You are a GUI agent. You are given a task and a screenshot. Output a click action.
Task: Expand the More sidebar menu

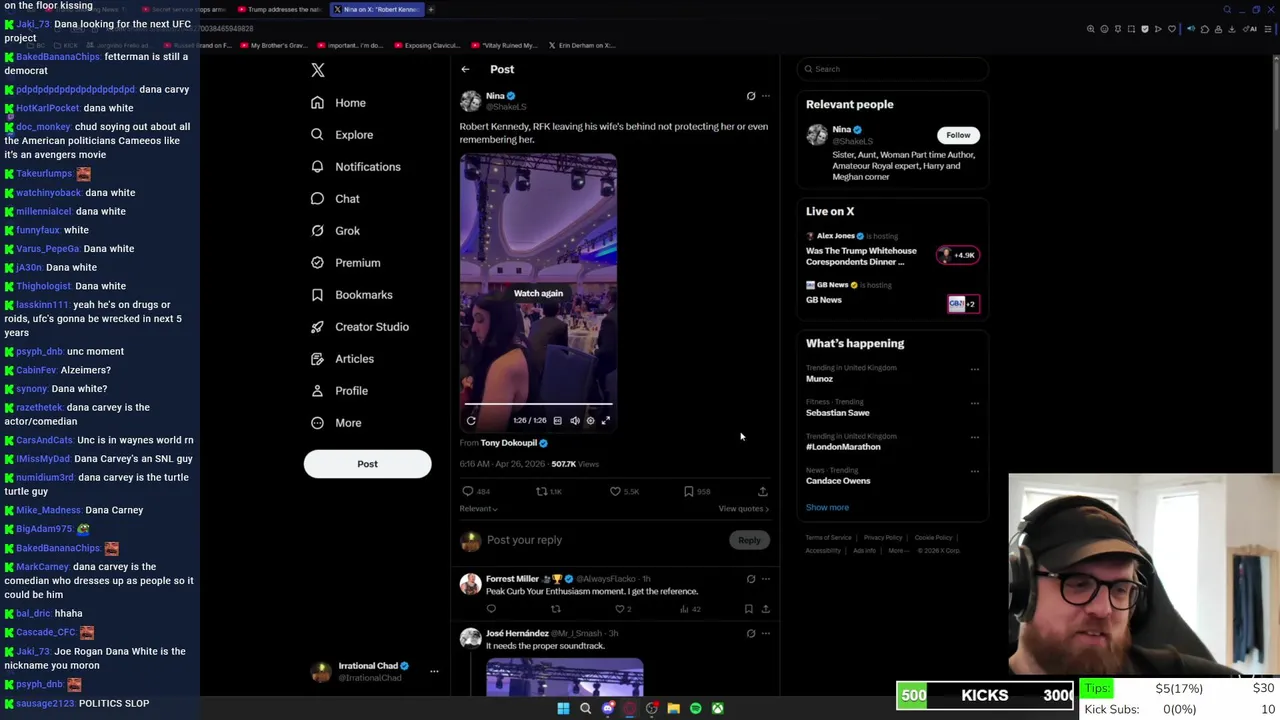click(x=335, y=423)
